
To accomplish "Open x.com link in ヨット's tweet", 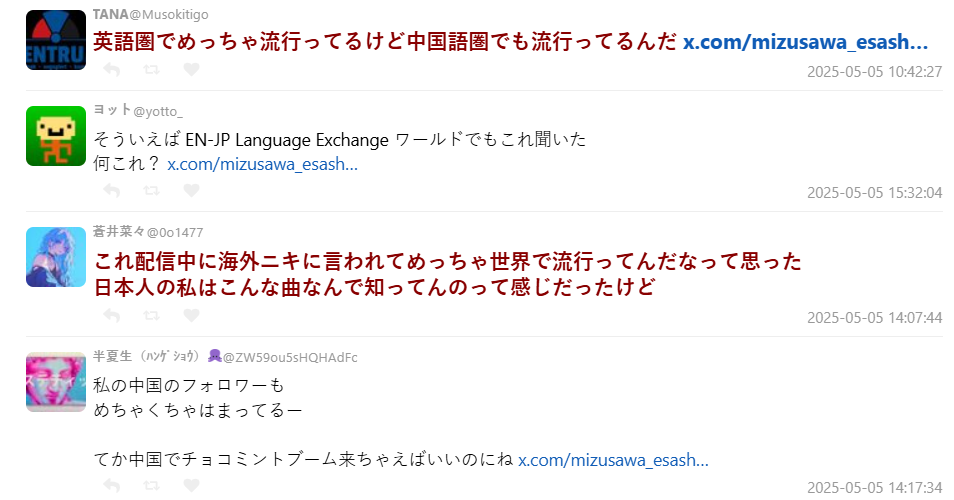I will coord(262,164).
